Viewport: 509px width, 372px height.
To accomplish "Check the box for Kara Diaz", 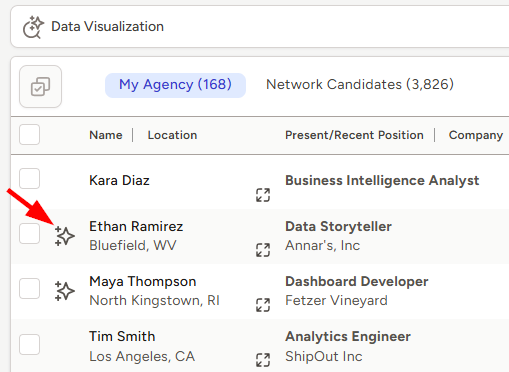I will 29,179.
